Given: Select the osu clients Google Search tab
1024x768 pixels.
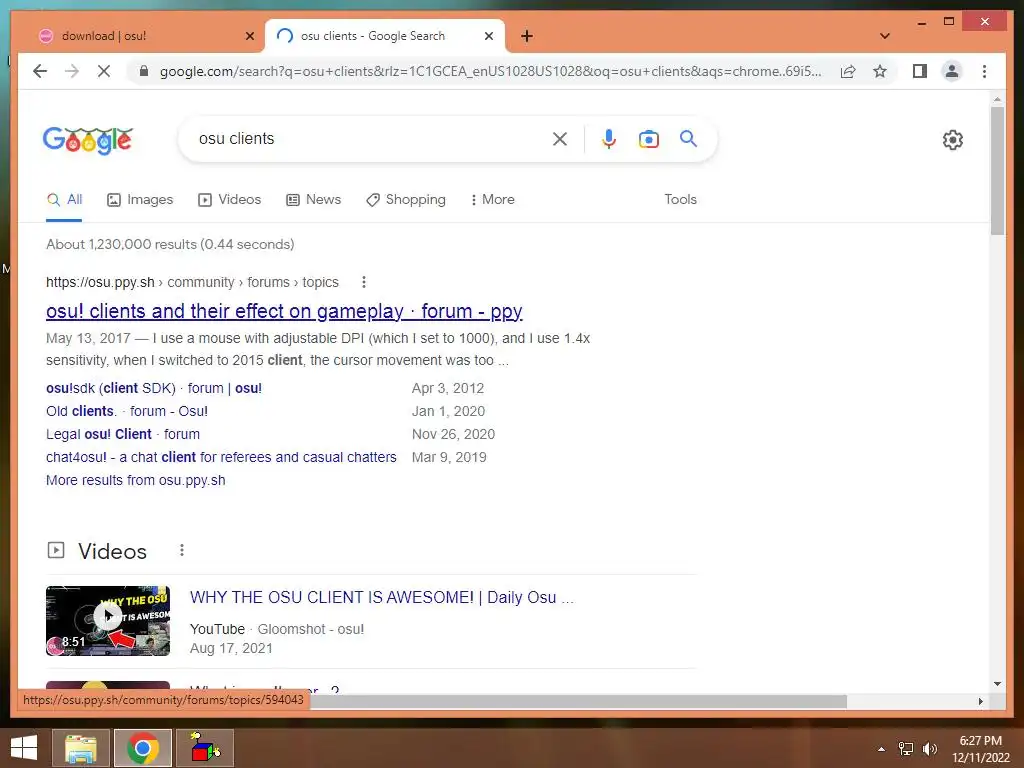Looking at the screenshot, I should click(385, 36).
